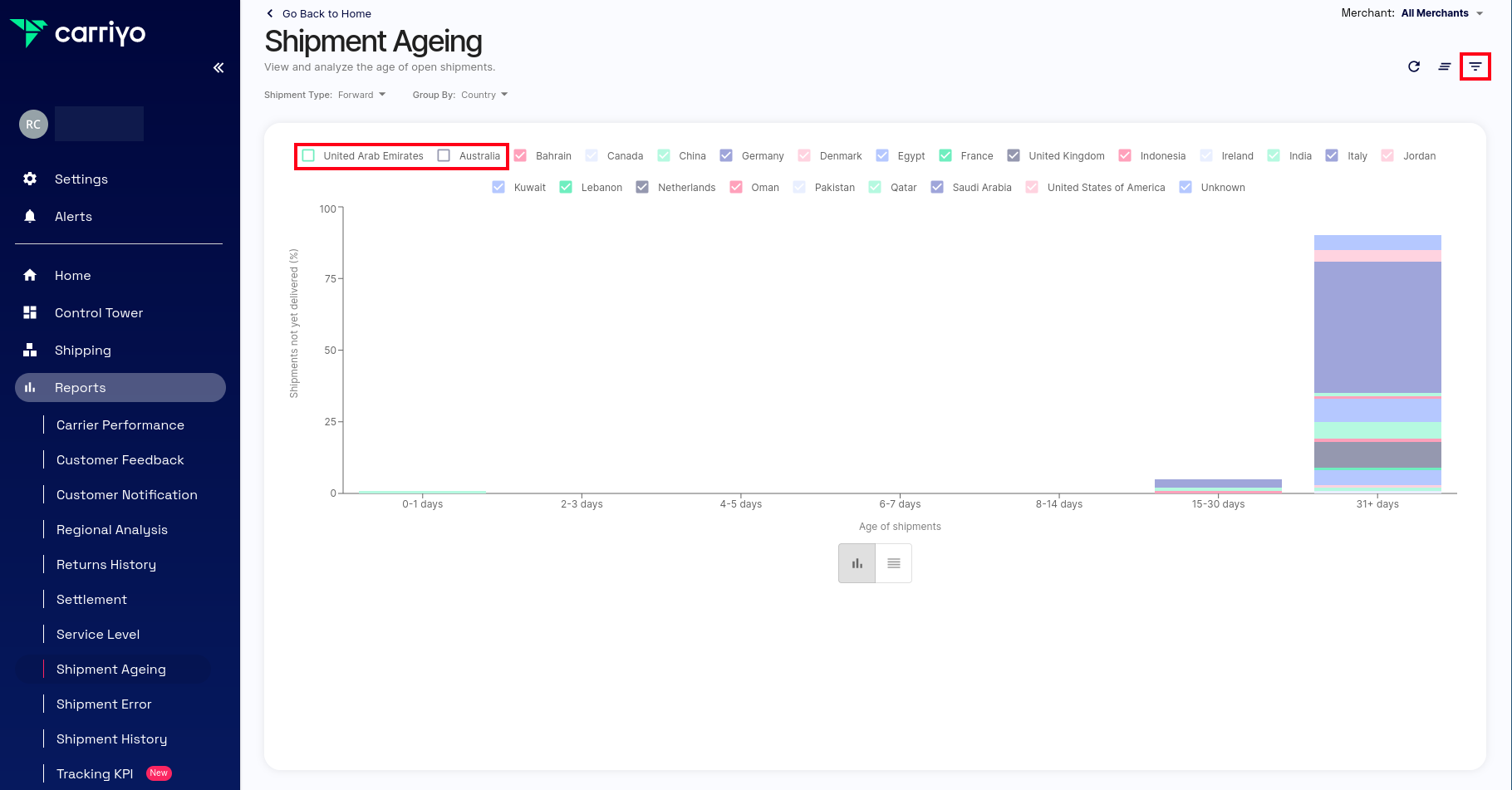Image resolution: width=1512 pixels, height=790 pixels.
Task: Switch to table list view
Action: 894,563
